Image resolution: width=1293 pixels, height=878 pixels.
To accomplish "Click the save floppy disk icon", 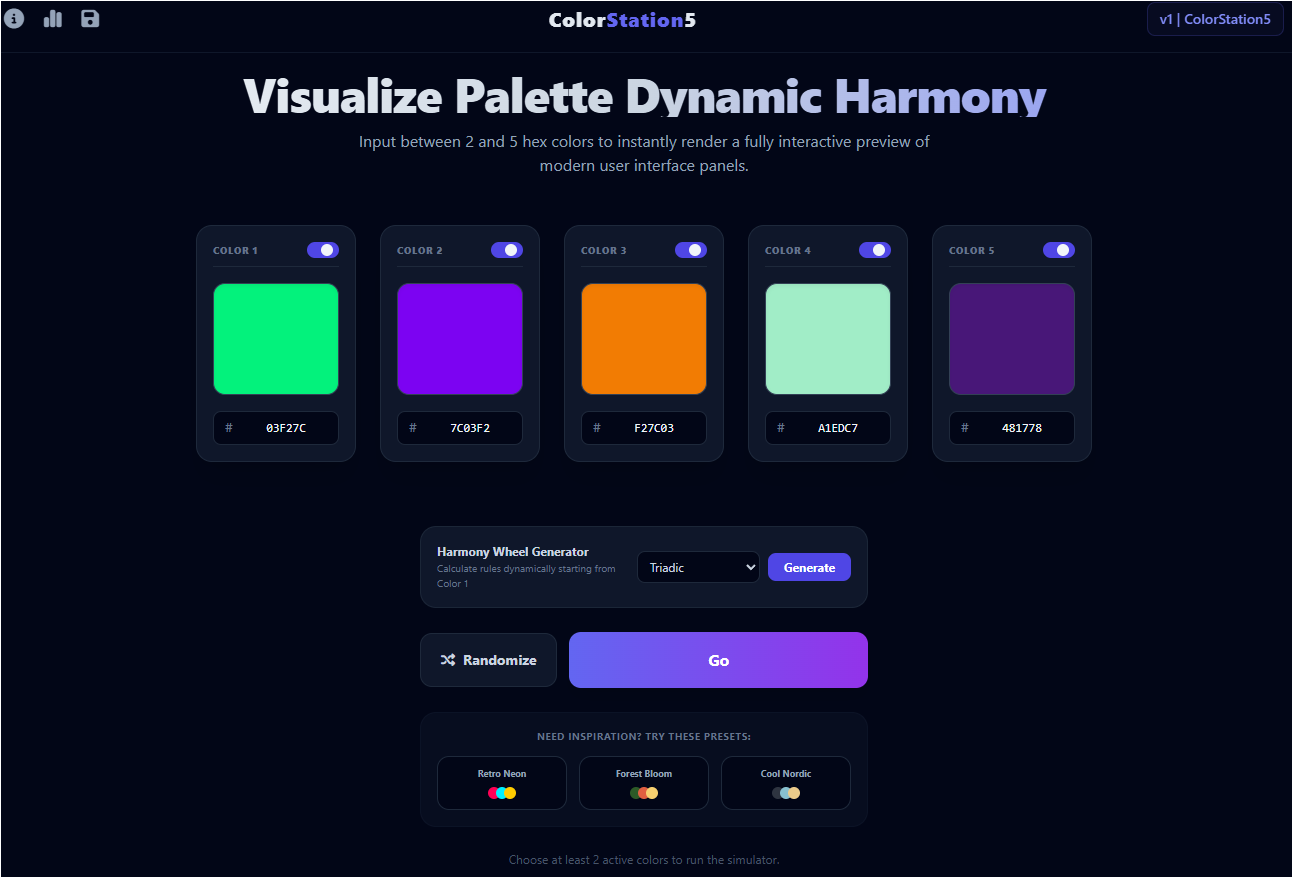I will 90,19.
